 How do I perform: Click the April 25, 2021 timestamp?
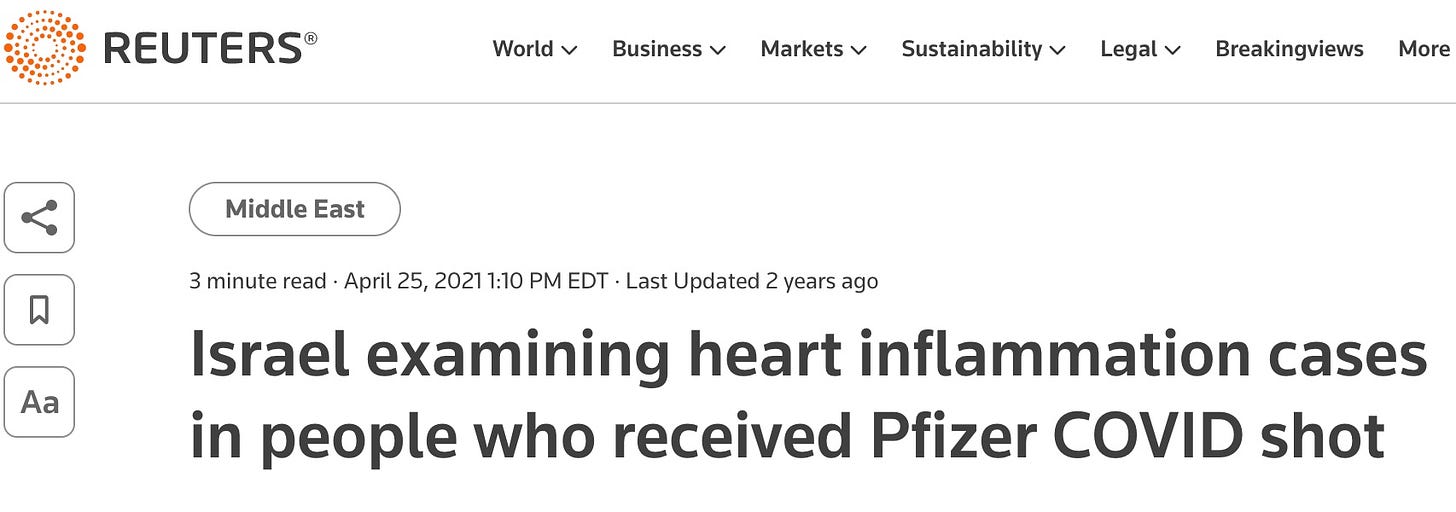(x=476, y=281)
